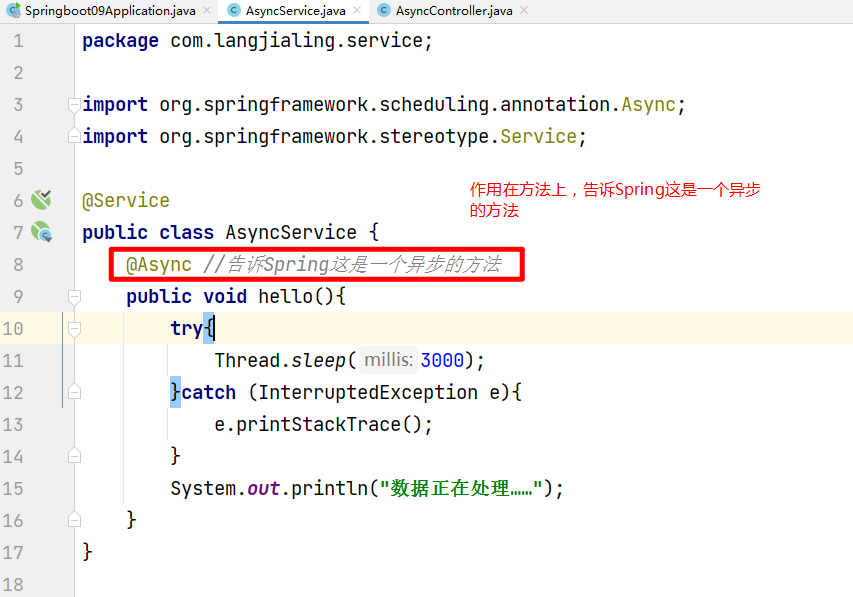The image size is (853, 597).
Task: Click the System.out.println call
Action: point(367,488)
